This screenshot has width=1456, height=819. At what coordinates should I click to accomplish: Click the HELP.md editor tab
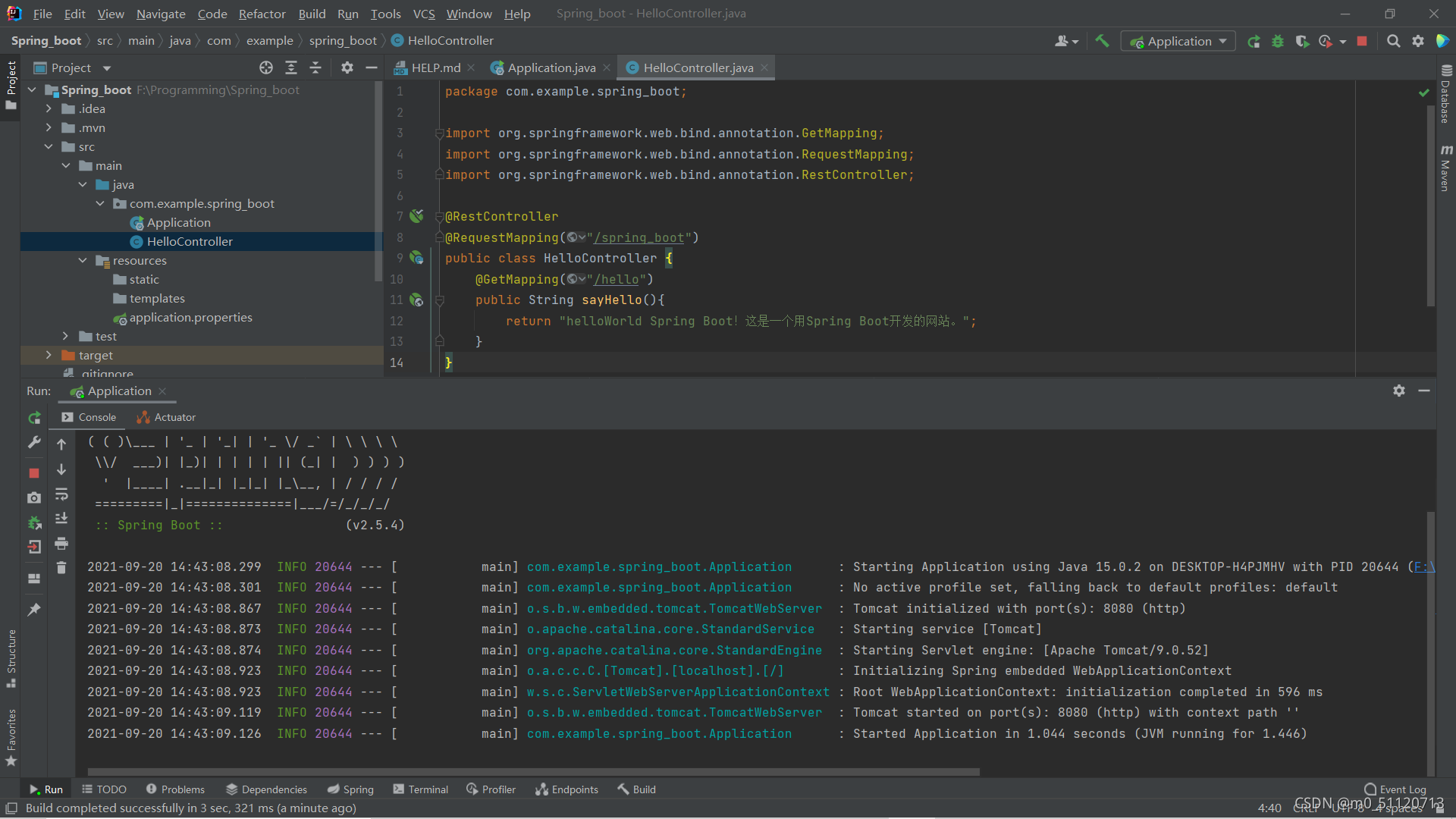click(x=431, y=67)
